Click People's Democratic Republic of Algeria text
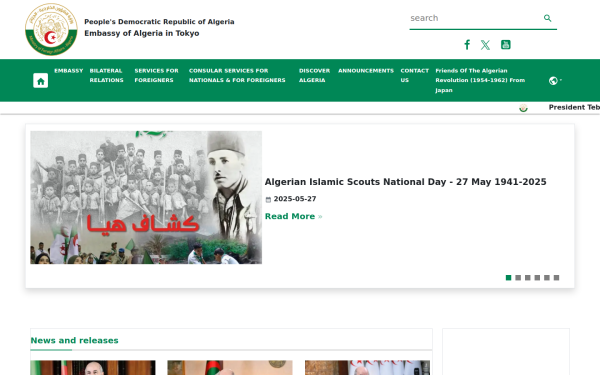The height and width of the screenshot is (375, 600). point(159,22)
